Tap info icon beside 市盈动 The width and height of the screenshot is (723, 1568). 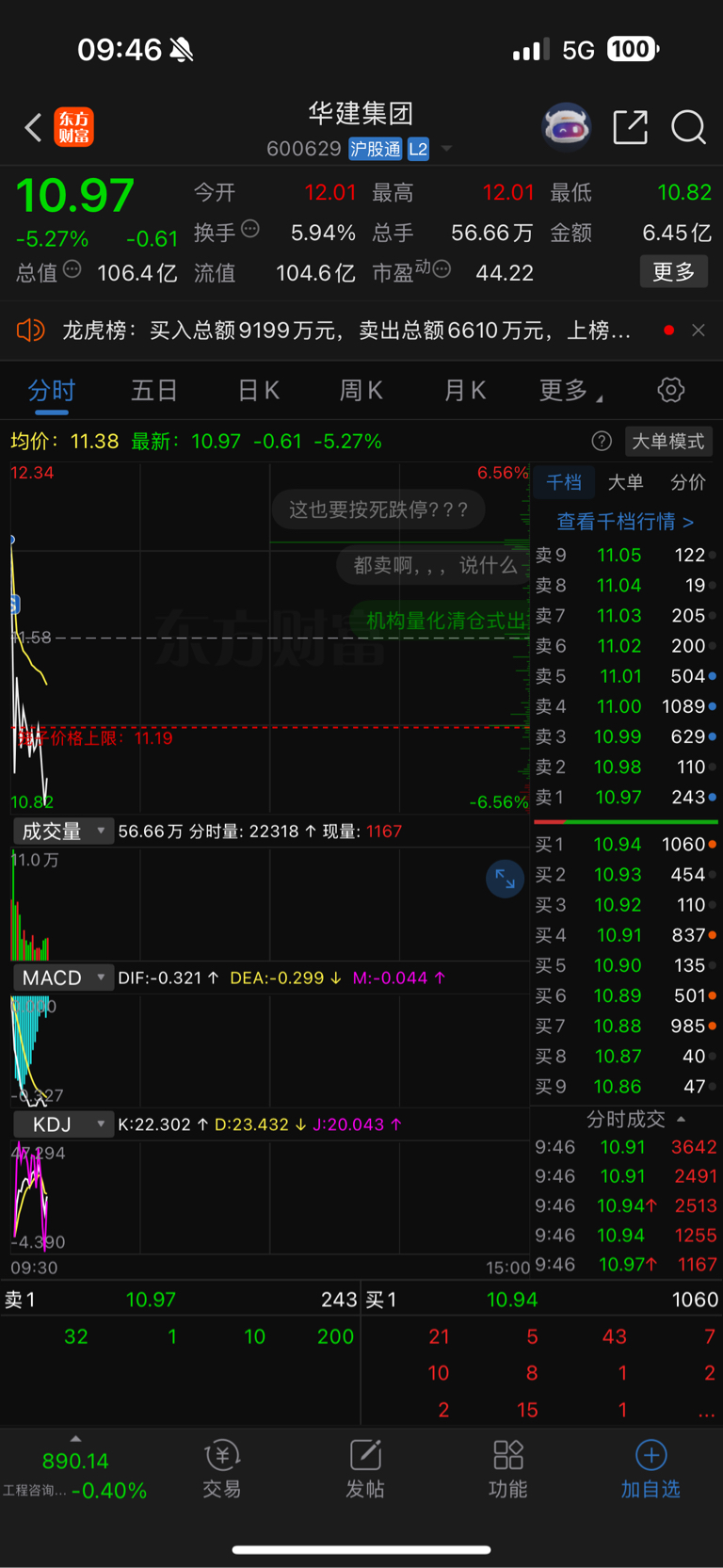click(442, 269)
